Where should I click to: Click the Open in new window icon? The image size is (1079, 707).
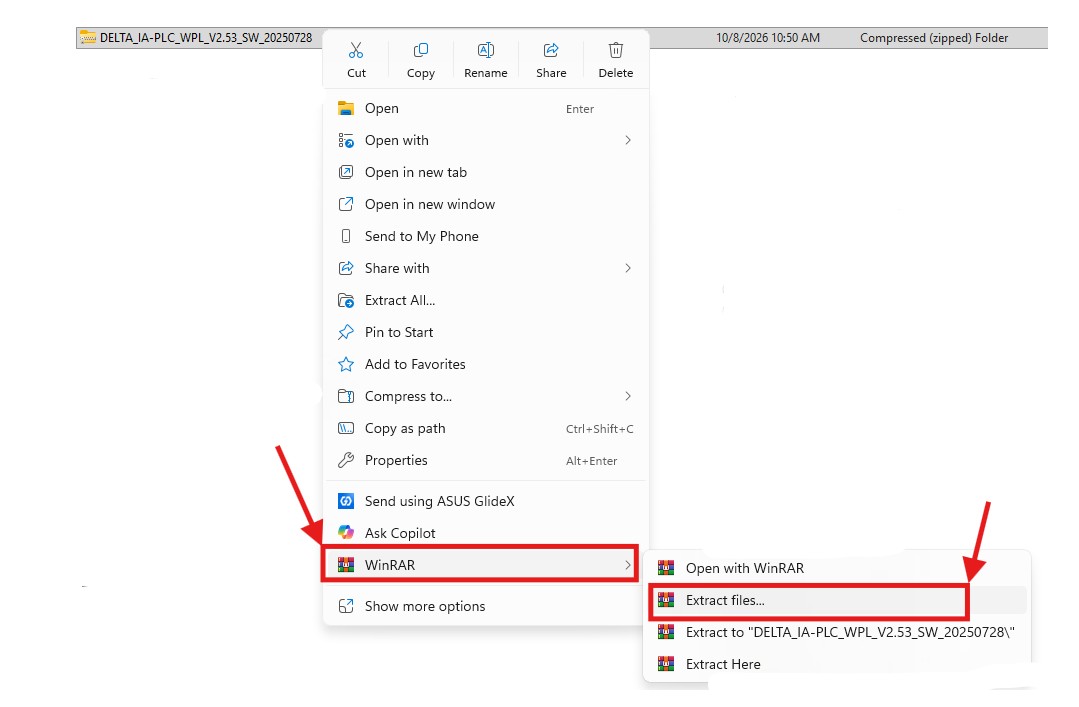346,204
